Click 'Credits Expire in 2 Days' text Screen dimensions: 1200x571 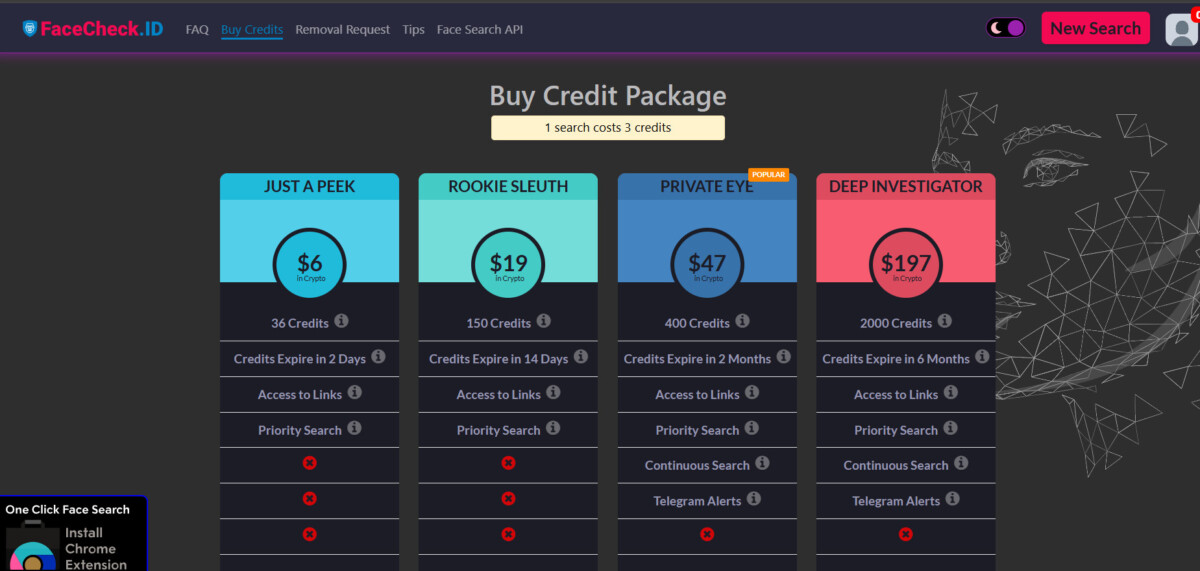pyautogui.click(x=300, y=359)
